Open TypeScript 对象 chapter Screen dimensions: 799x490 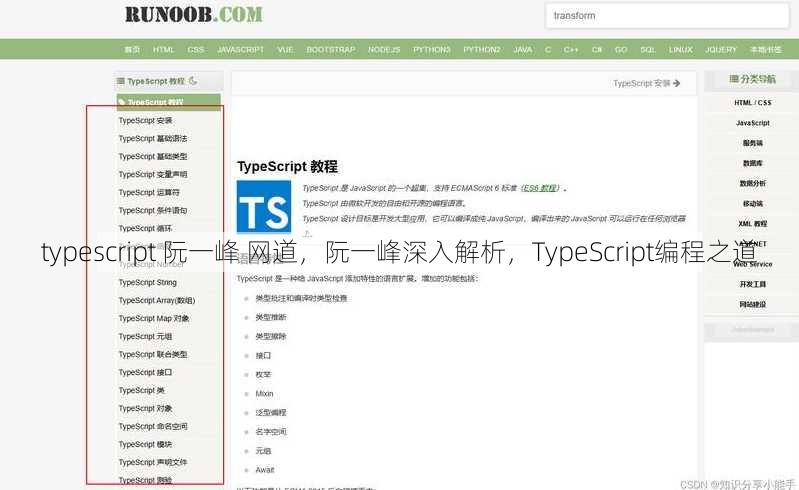(x=145, y=409)
